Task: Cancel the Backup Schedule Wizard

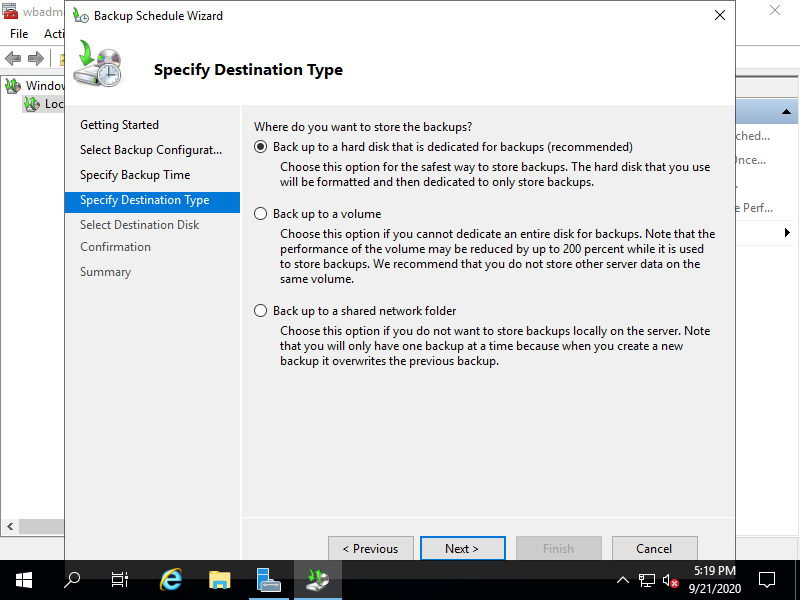Action: tap(655, 548)
